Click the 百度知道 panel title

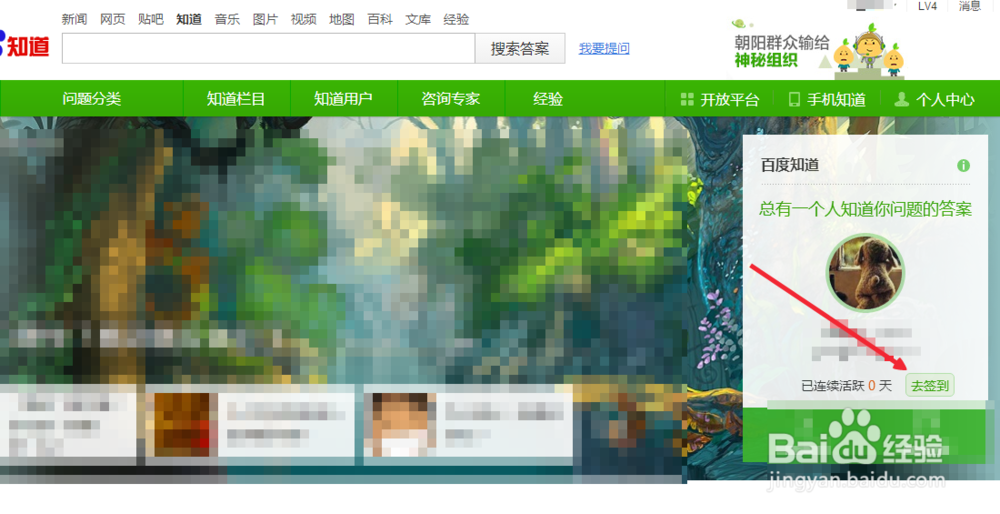pyautogui.click(x=790, y=165)
